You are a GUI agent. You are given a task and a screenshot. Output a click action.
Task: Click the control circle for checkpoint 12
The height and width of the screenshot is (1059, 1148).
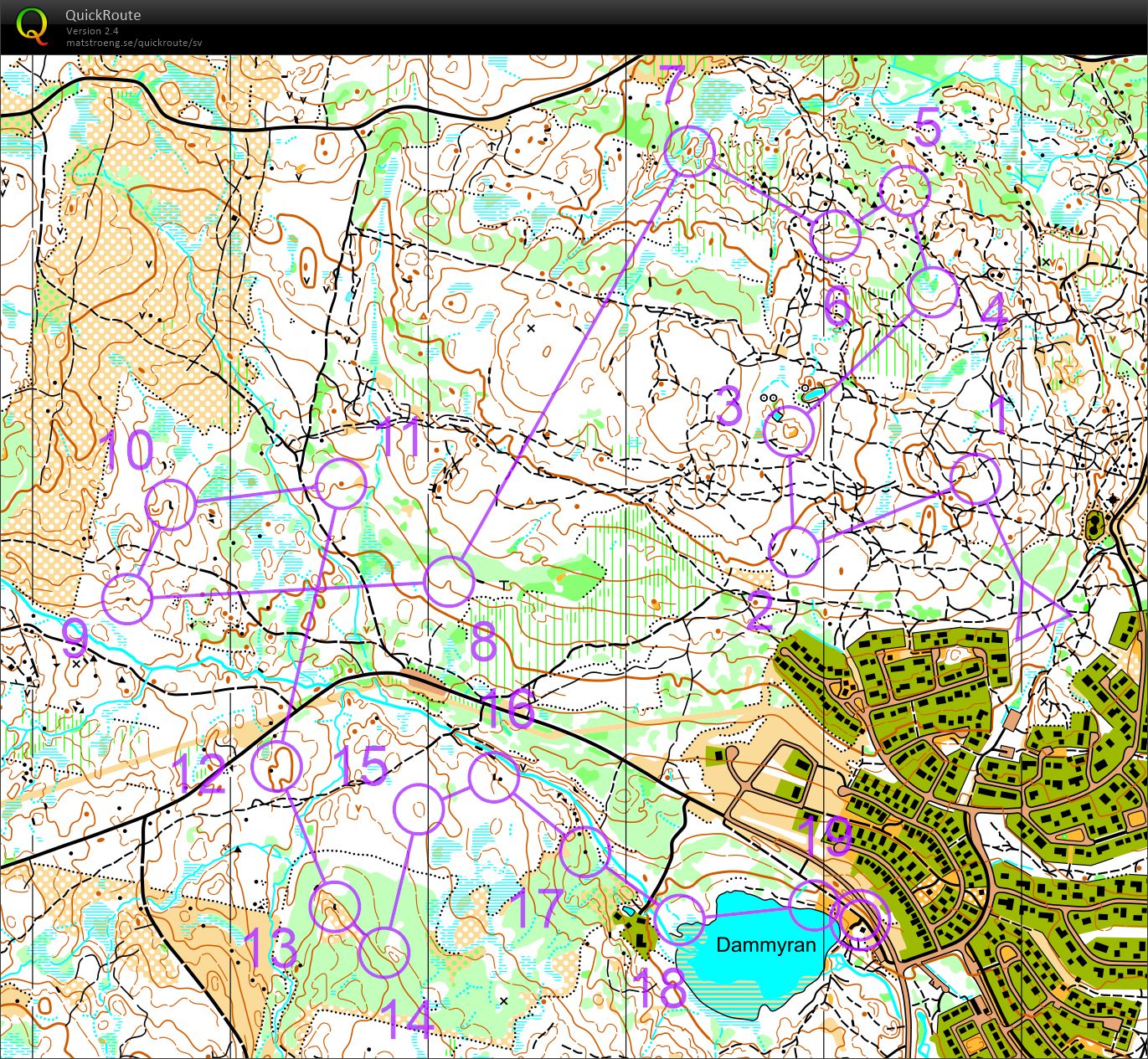click(276, 766)
